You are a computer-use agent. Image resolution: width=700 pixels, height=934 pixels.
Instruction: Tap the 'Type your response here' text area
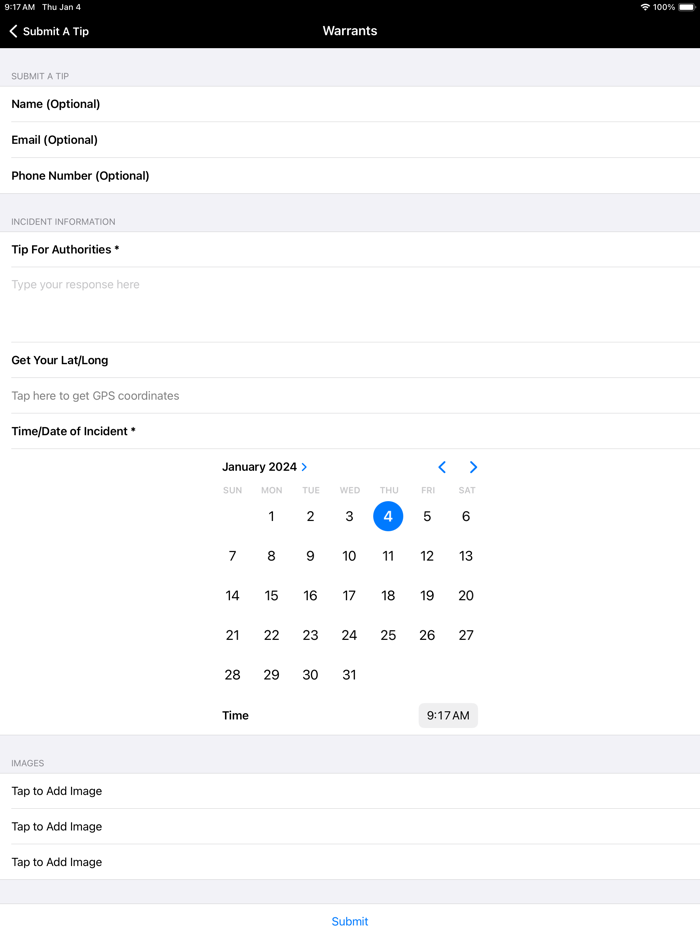pyautogui.click(x=350, y=304)
